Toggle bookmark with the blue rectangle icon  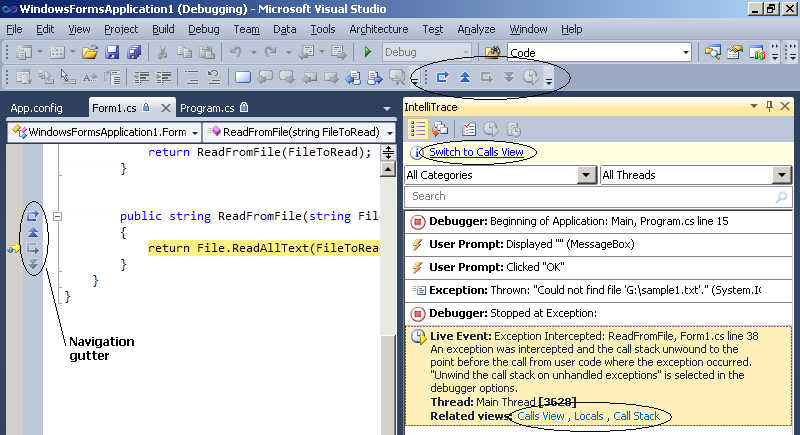pyautogui.click(x=242, y=78)
